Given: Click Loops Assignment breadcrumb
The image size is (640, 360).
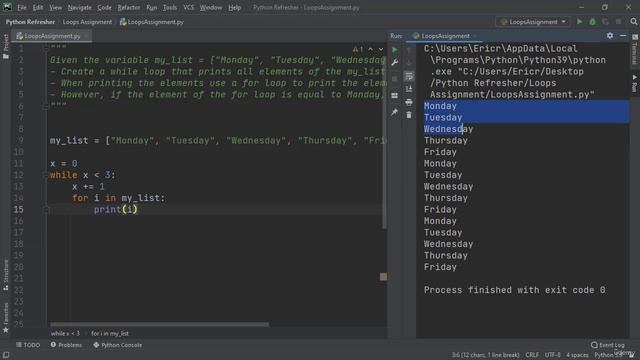Looking at the screenshot, I should [x=87, y=22].
